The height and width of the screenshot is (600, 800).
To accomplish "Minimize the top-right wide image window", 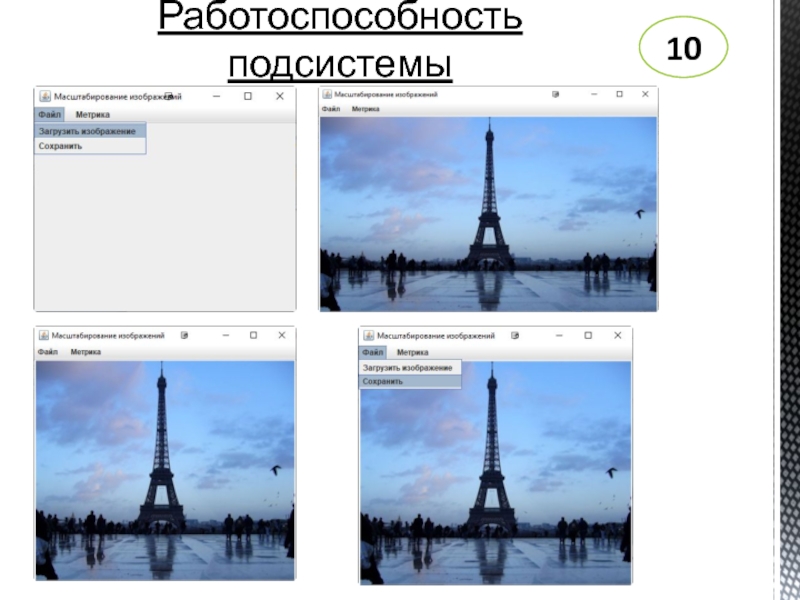I will click(594, 94).
